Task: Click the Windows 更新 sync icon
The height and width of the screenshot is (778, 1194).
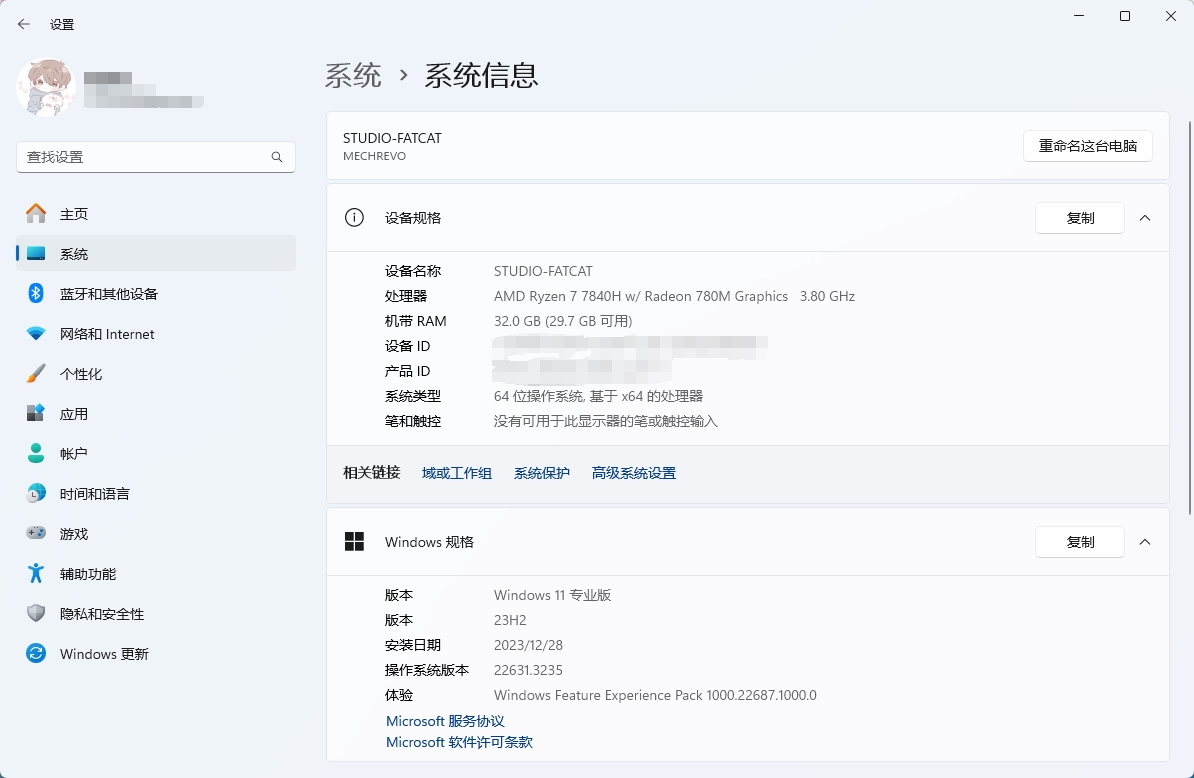Action: coord(36,653)
